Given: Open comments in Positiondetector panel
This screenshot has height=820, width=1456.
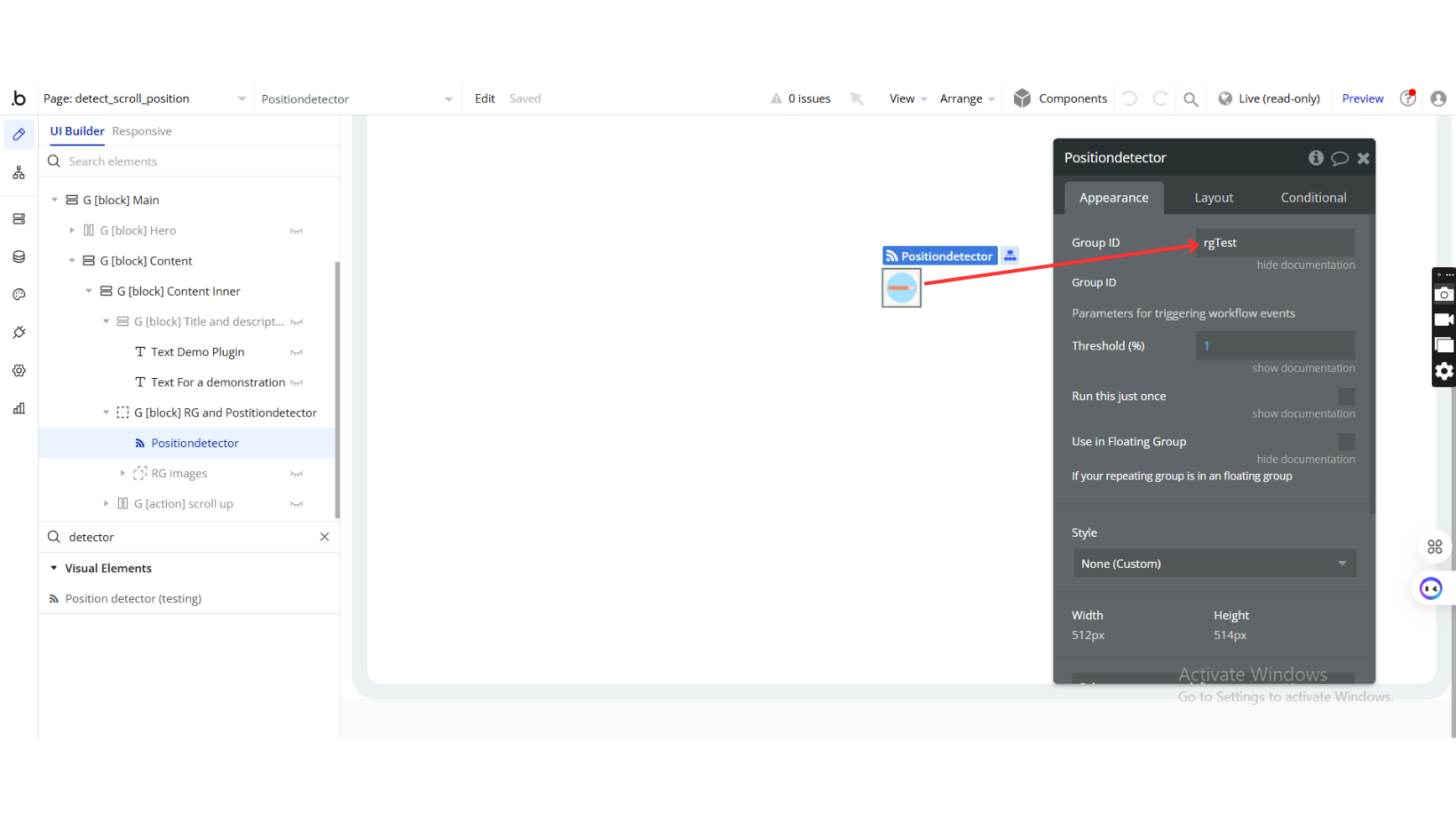Looking at the screenshot, I should (1340, 158).
